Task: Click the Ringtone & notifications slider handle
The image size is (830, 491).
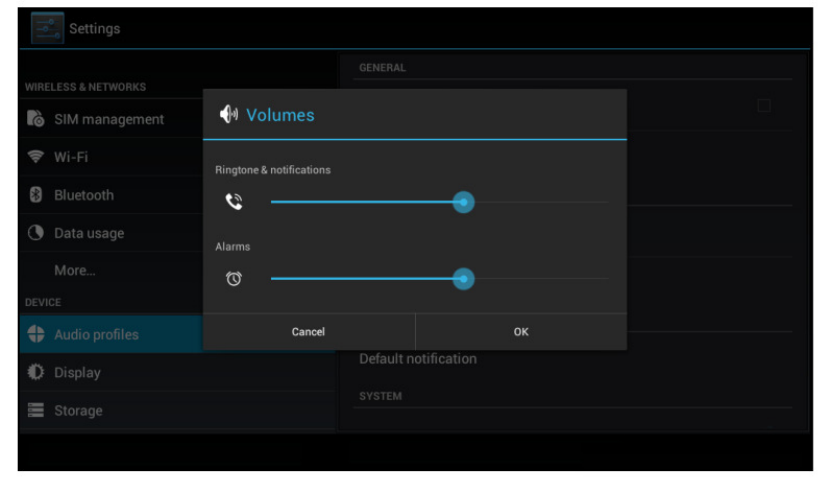Action: coord(464,202)
